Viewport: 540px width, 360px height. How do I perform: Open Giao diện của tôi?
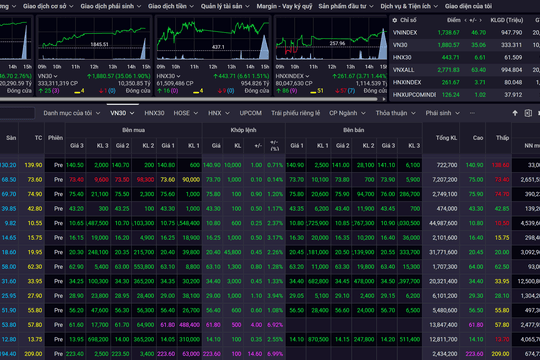coord(468,6)
